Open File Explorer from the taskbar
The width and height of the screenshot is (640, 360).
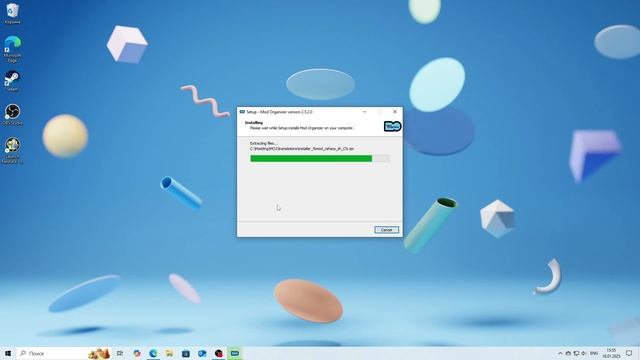click(x=169, y=353)
